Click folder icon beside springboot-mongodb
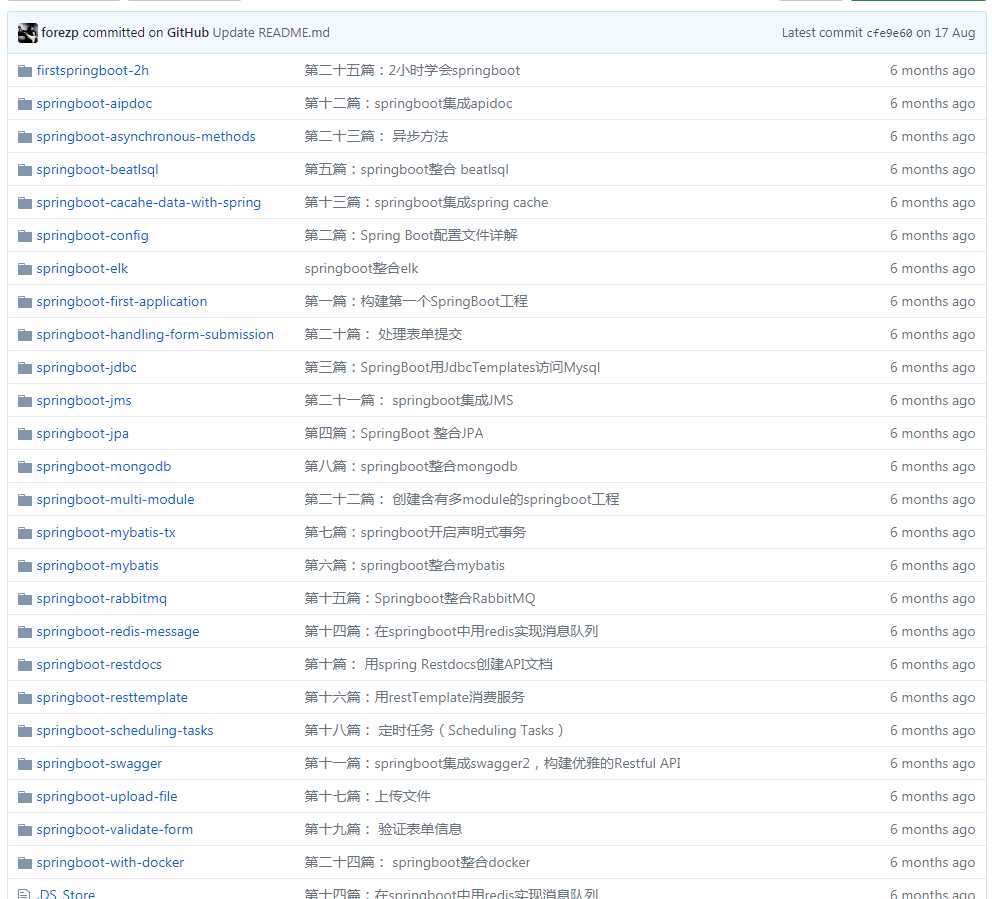Viewport: 992px width, 899px height. [x=25, y=467]
